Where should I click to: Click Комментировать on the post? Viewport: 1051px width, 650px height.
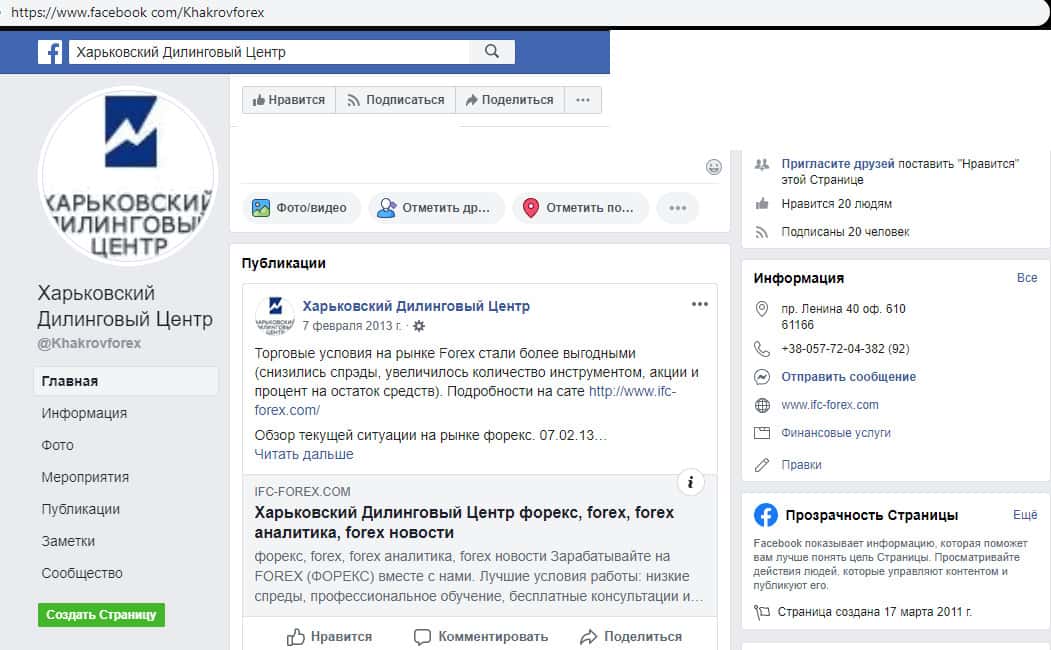click(x=481, y=637)
